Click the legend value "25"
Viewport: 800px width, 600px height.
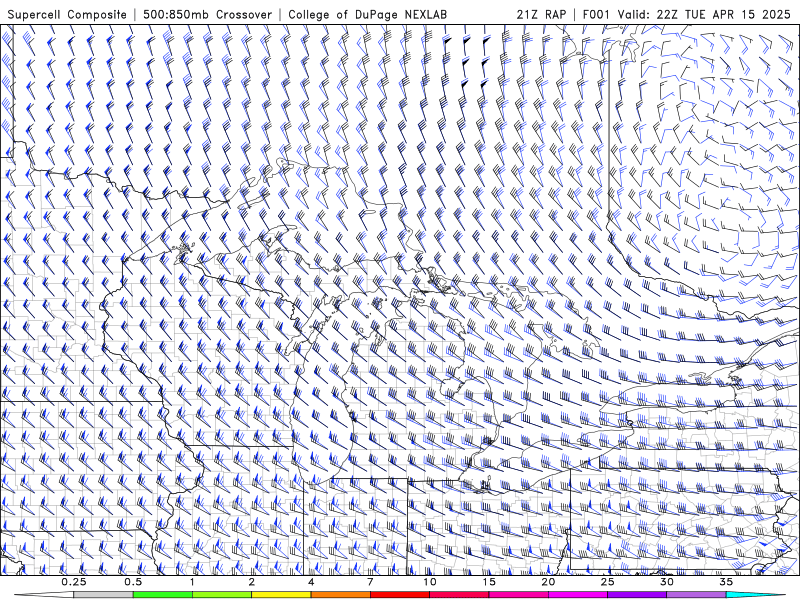(x=607, y=582)
